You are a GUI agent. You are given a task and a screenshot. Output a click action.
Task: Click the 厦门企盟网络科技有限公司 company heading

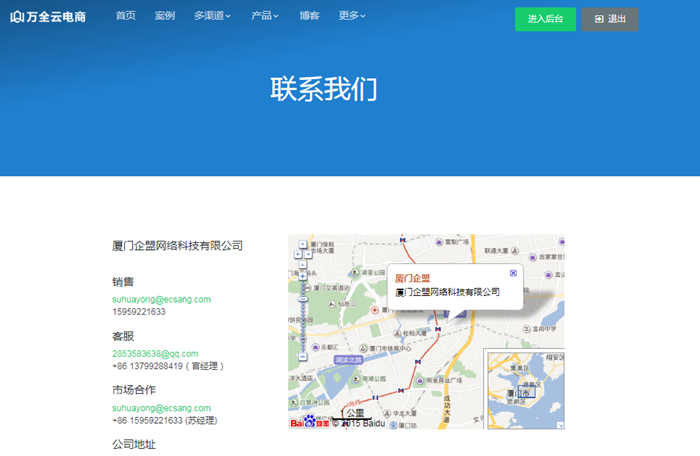pyautogui.click(x=177, y=246)
